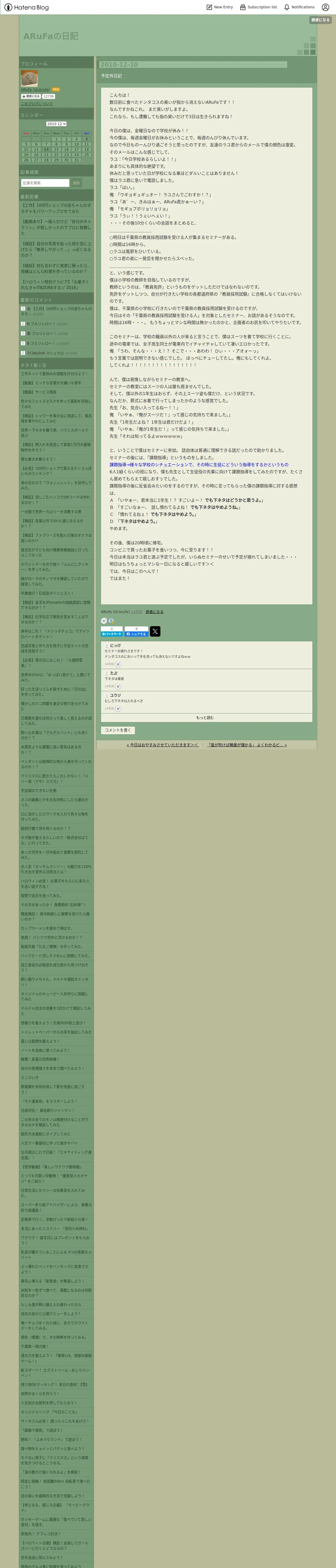Open 何も言わずに実家に帰ったら article
The width and height of the screenshot is (336, 1568).
(x=55, y=268)
